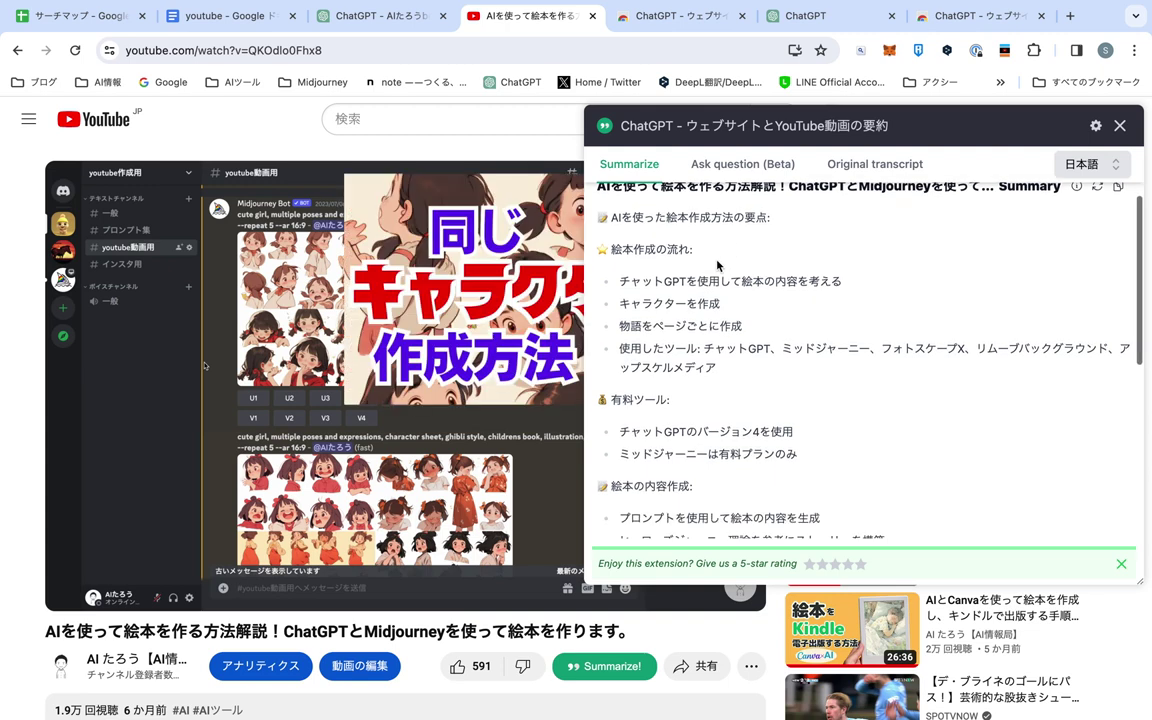This screenshot has width=1152, height=720.
Task: Toggle the Chrome side panel
Action: pos(1076,51)
